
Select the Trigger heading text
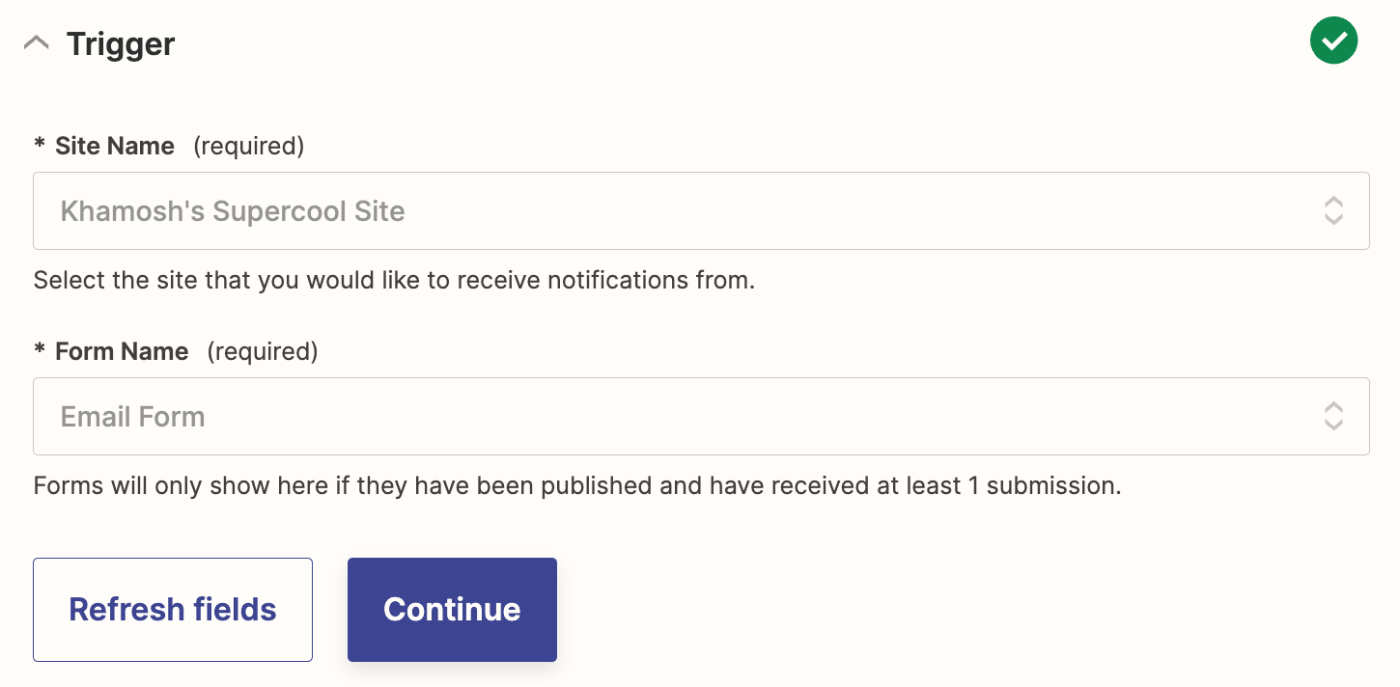click(121, 44)
